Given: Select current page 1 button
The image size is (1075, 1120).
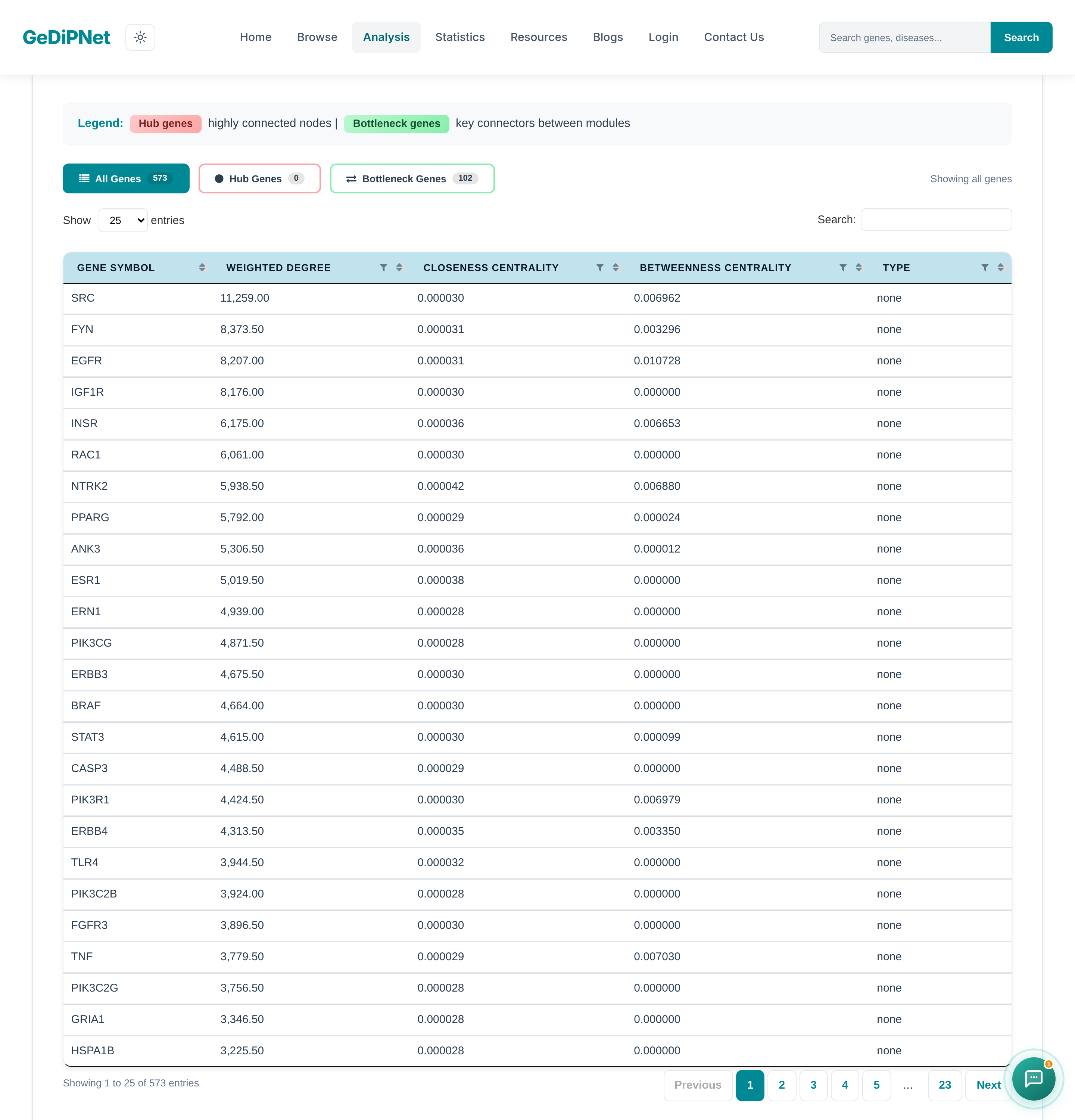Looking at the screenshot, I should click(x=750, y=1085).
